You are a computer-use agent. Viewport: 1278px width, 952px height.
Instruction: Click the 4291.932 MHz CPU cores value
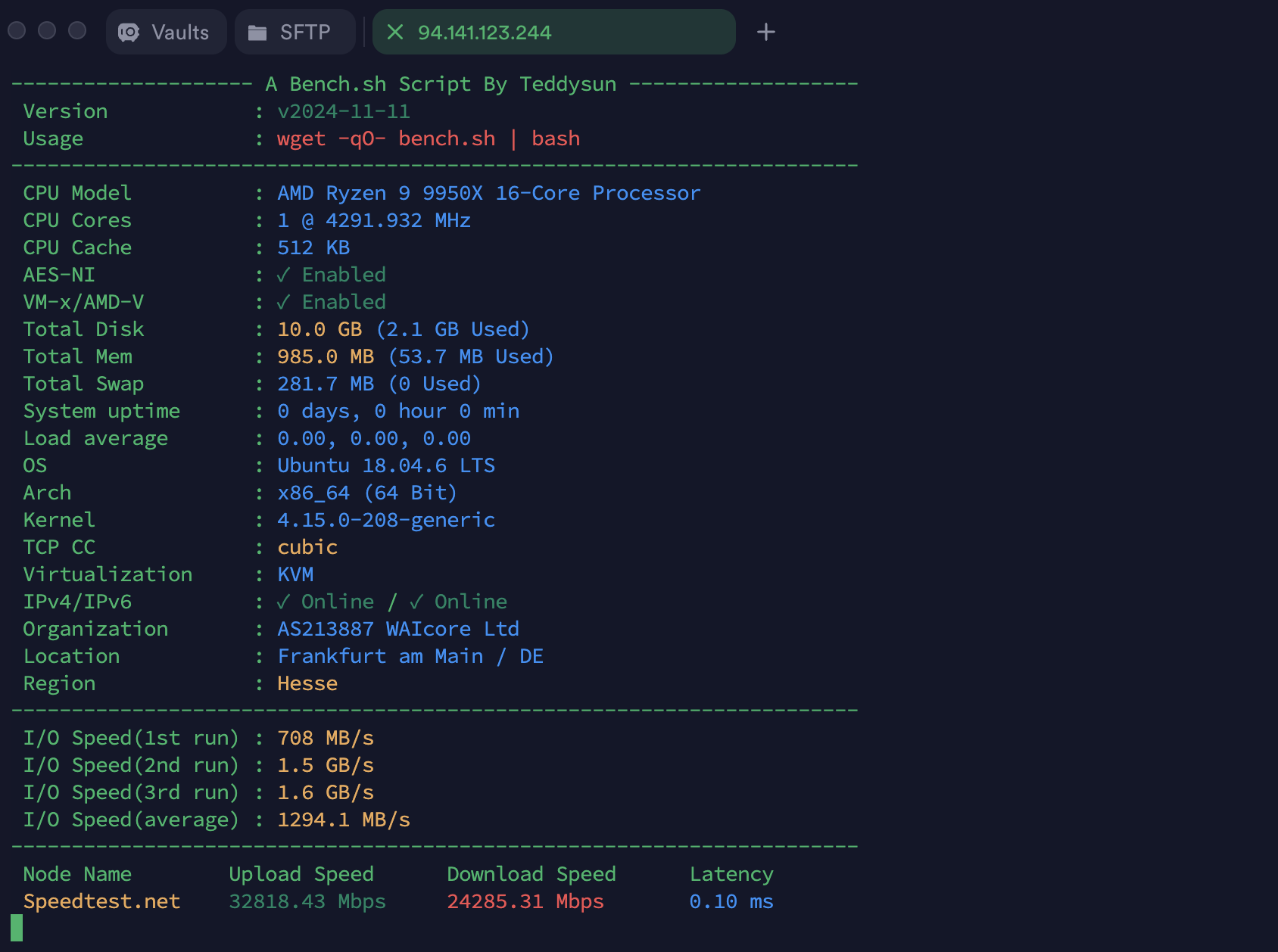374,220
